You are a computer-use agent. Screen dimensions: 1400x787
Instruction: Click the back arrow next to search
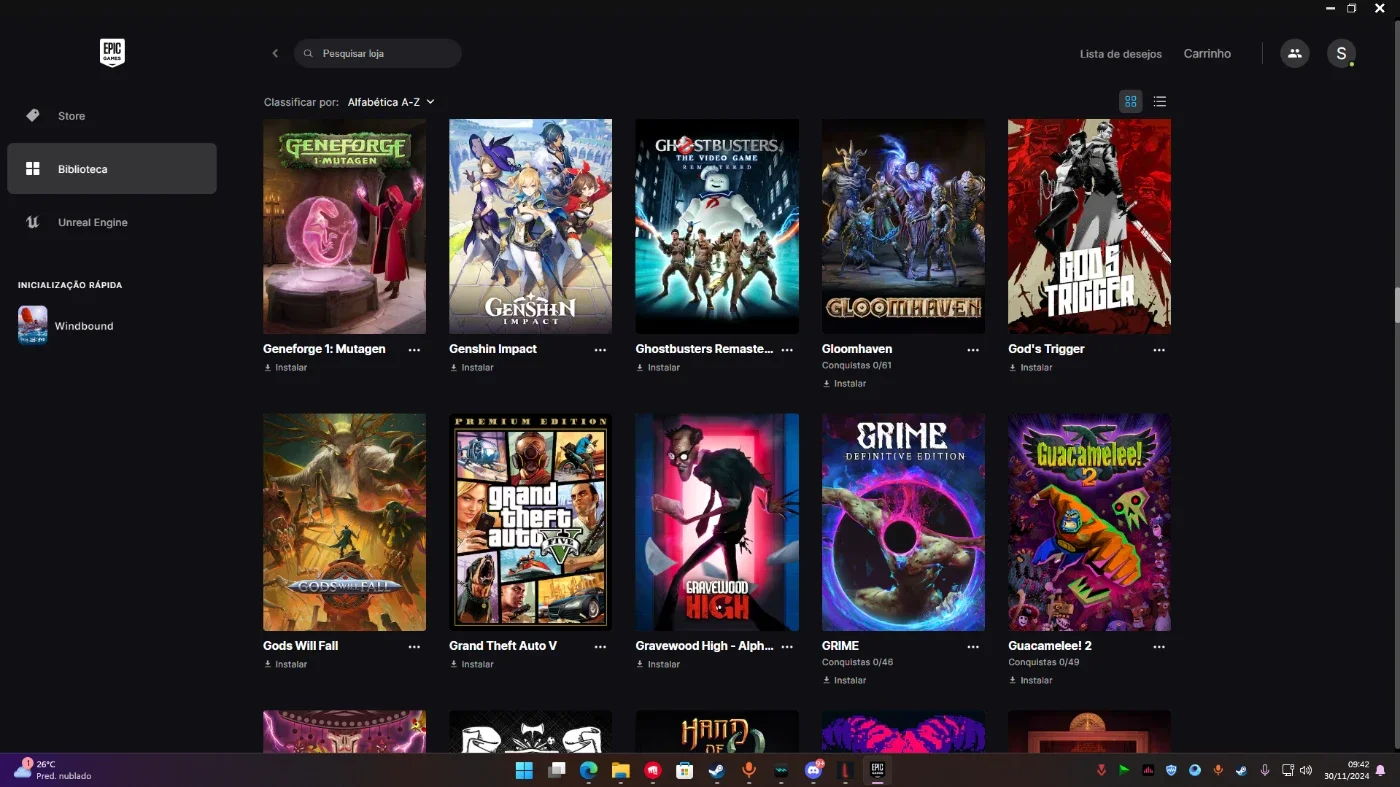point(275,53)
